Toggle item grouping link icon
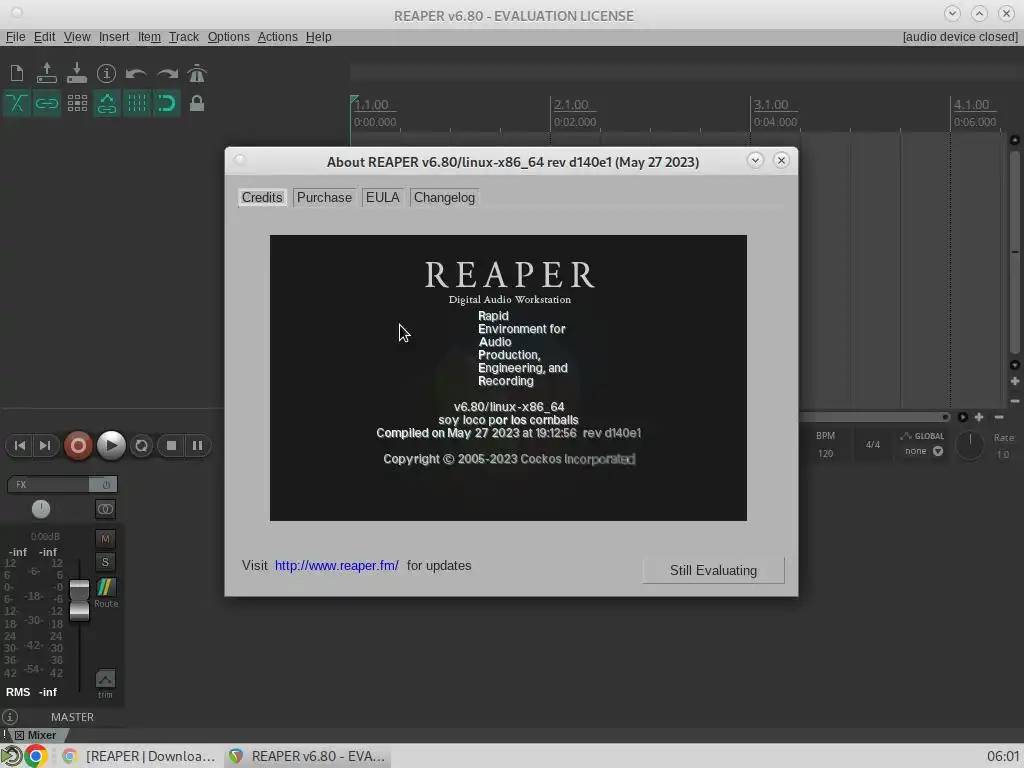1024x768 pixels. click(47, 103)
